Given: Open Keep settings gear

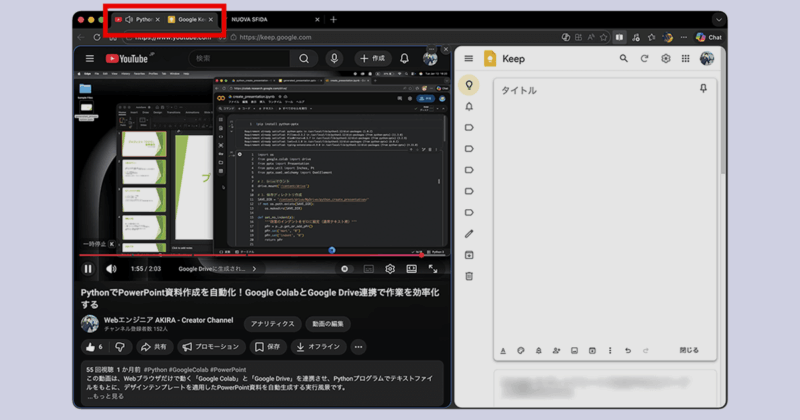Looking at the screenshot, I should tap(665, 59).
